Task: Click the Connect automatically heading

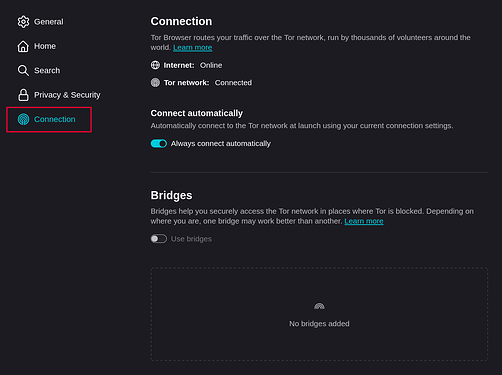Action: tap(197, 113)
